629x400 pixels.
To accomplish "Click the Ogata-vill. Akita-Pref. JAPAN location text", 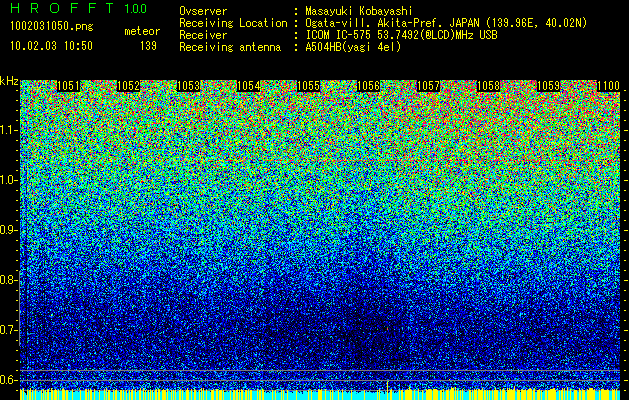I will pyautogui.click(x=446, y=24).
